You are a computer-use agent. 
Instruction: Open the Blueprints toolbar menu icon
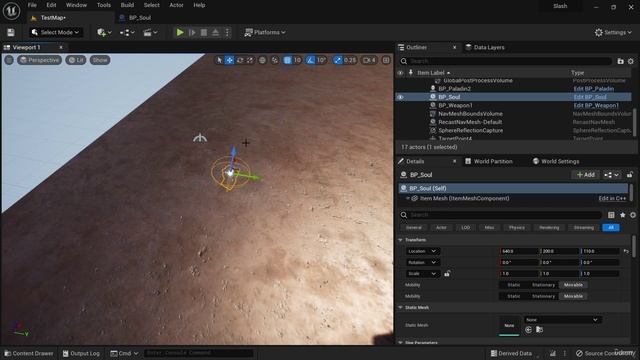tap(127, 32)
